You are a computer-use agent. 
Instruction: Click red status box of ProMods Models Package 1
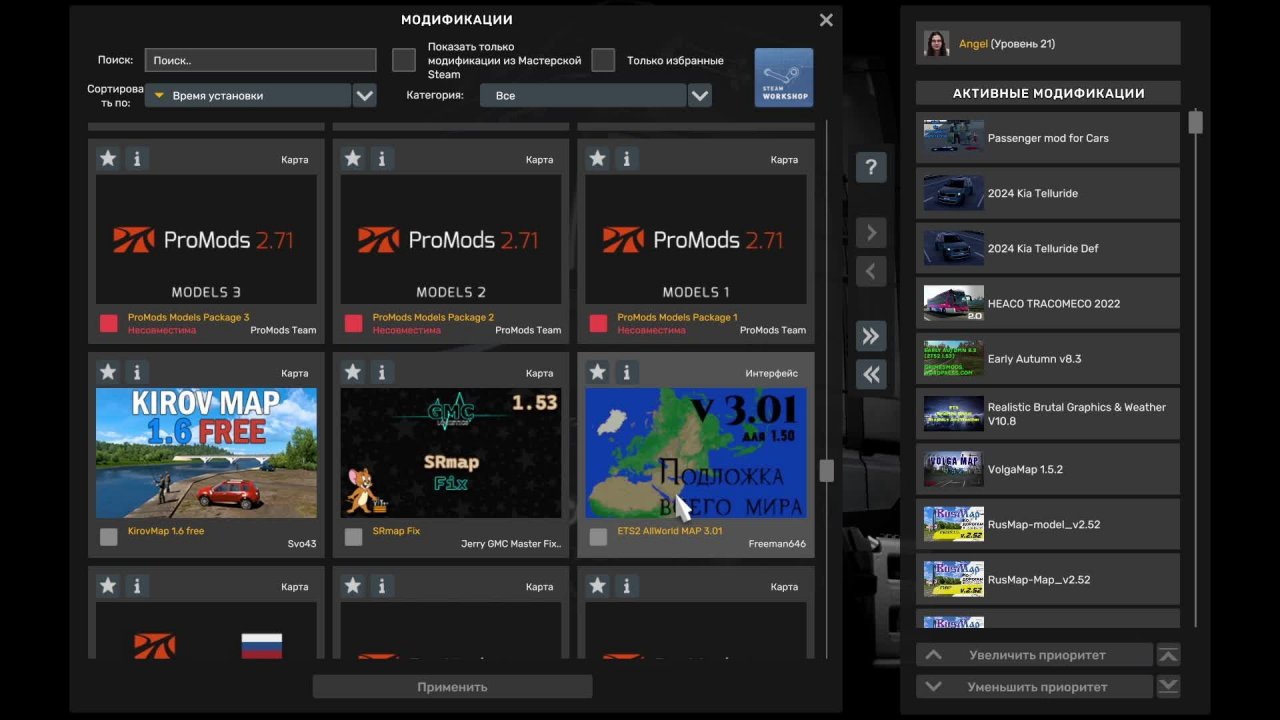[x=598, y=323]
